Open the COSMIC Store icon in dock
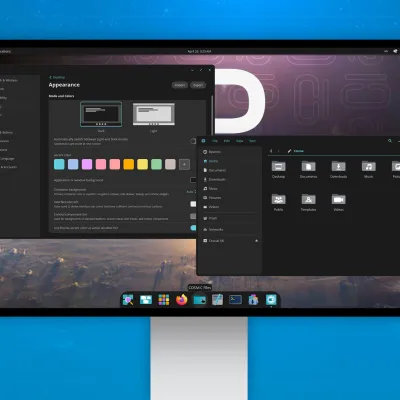Viewport: 400px width, 400px height. [253, 300]
